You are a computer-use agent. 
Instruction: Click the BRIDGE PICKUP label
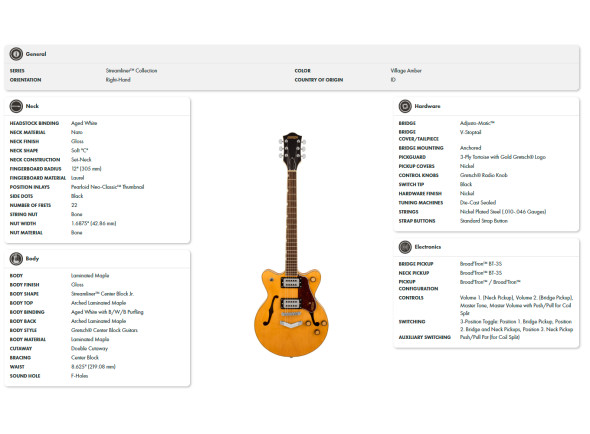[416, 264]
